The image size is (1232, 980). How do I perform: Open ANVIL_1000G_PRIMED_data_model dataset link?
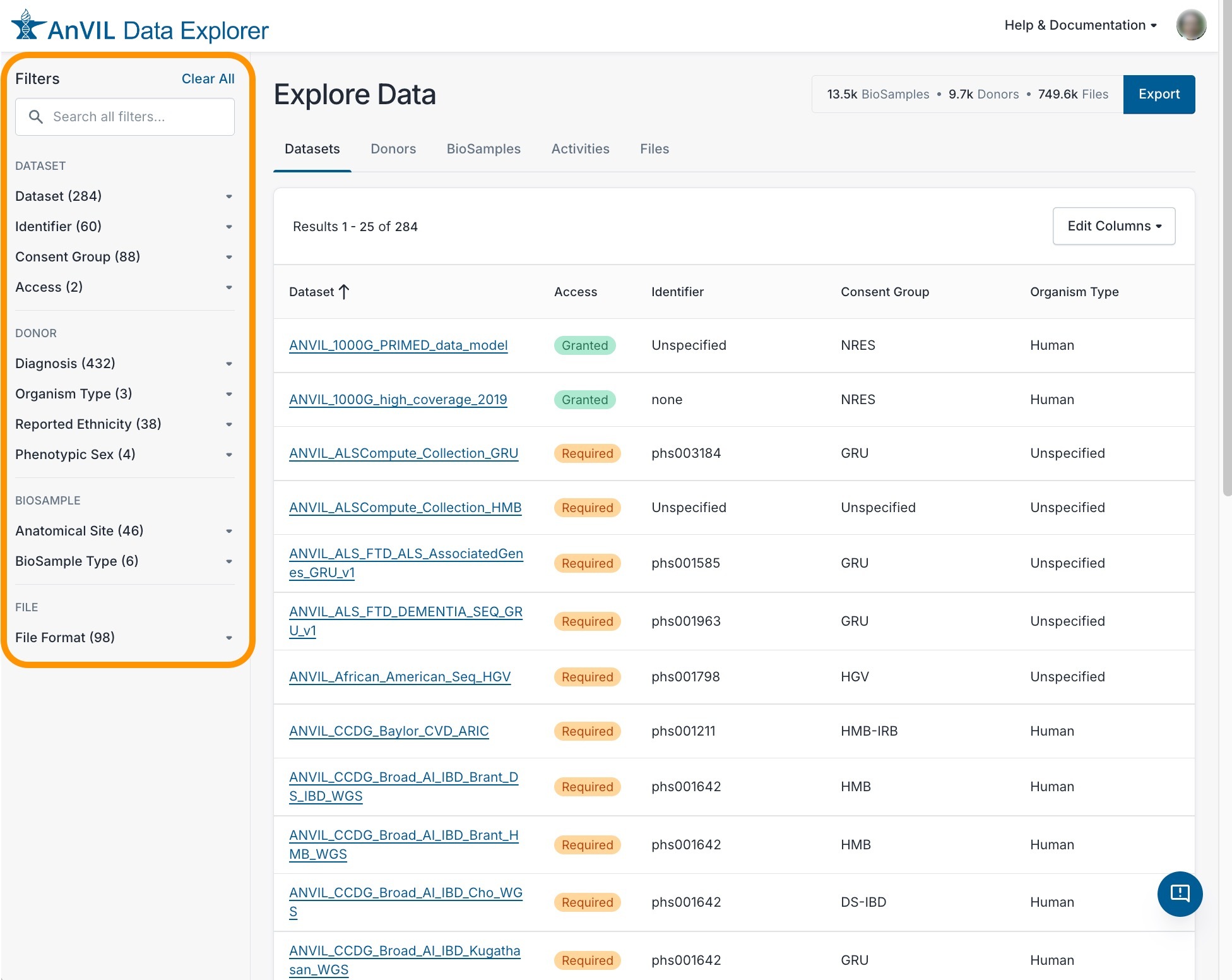pyautogui.click(x=398, y=345)
